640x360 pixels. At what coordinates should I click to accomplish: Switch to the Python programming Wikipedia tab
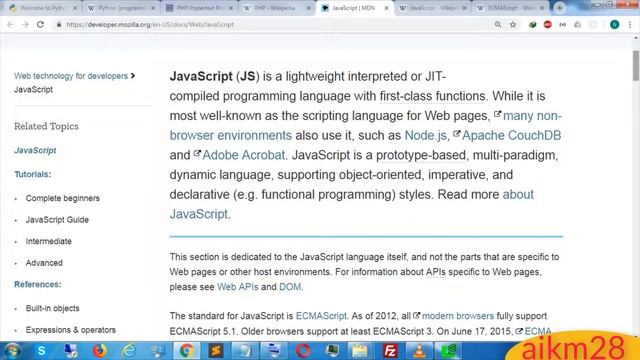point(122,8)
